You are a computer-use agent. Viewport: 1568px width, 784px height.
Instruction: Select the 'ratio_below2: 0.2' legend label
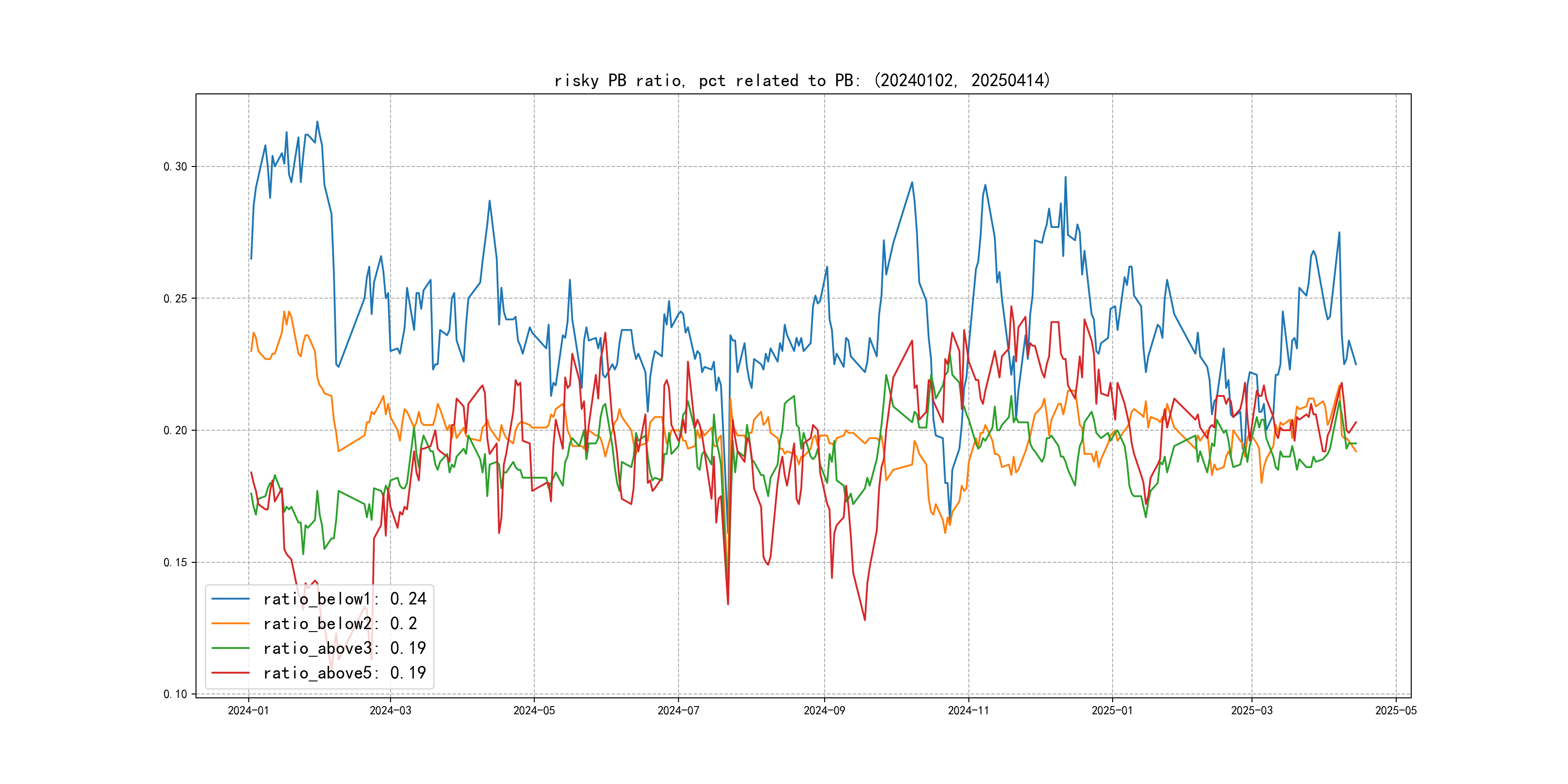coord(340,623)
